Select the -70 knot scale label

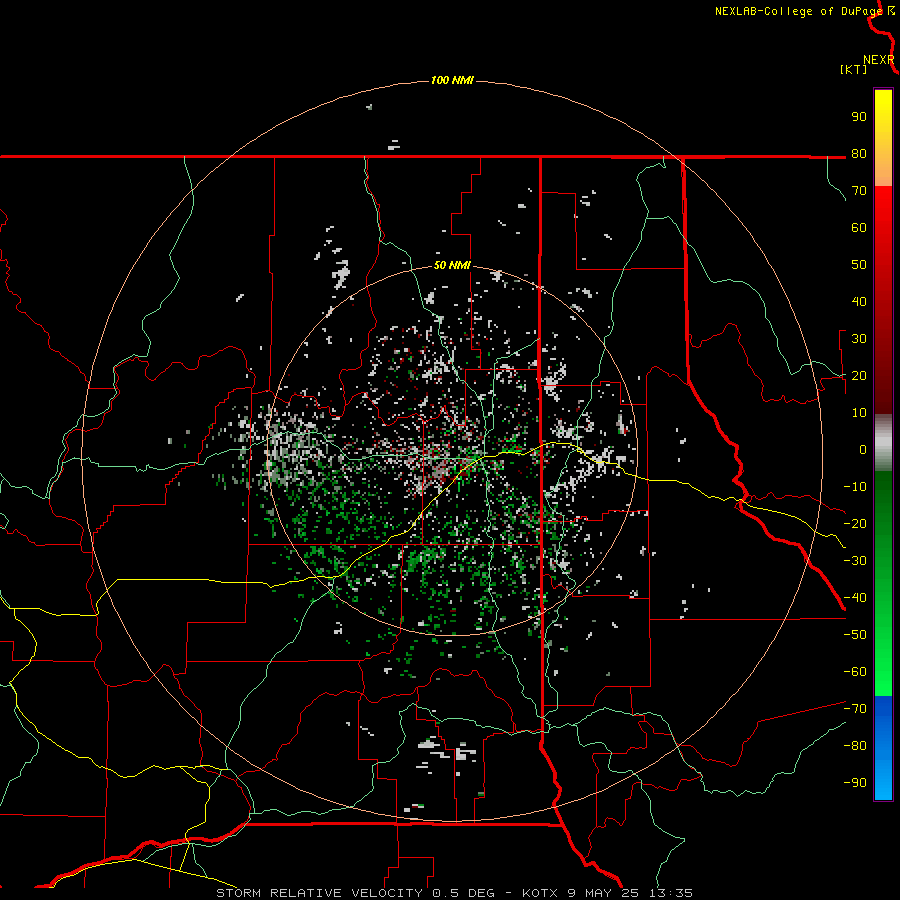coord(855,709)
